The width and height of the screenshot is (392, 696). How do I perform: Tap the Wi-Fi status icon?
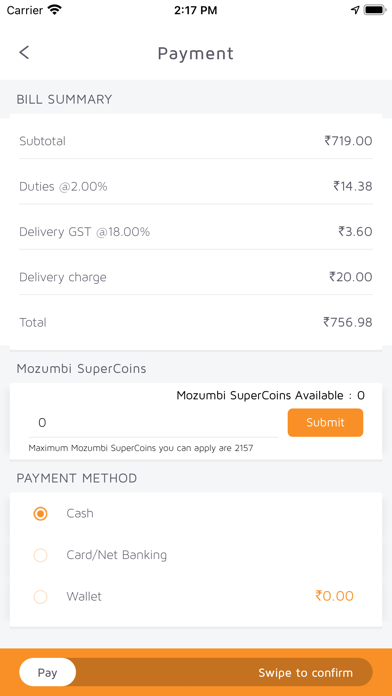tap(55, 10)
